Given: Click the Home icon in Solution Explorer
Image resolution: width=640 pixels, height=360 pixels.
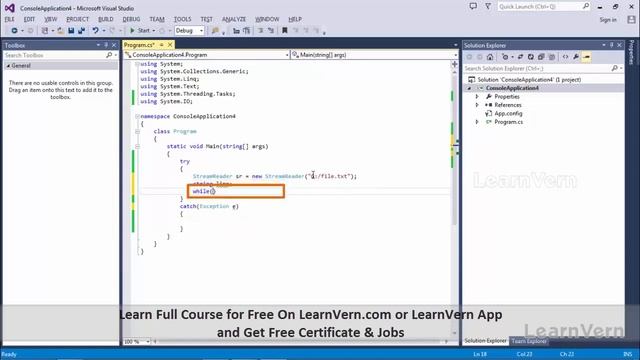Looking at the screenshot, I should click(x=490, y=57).
